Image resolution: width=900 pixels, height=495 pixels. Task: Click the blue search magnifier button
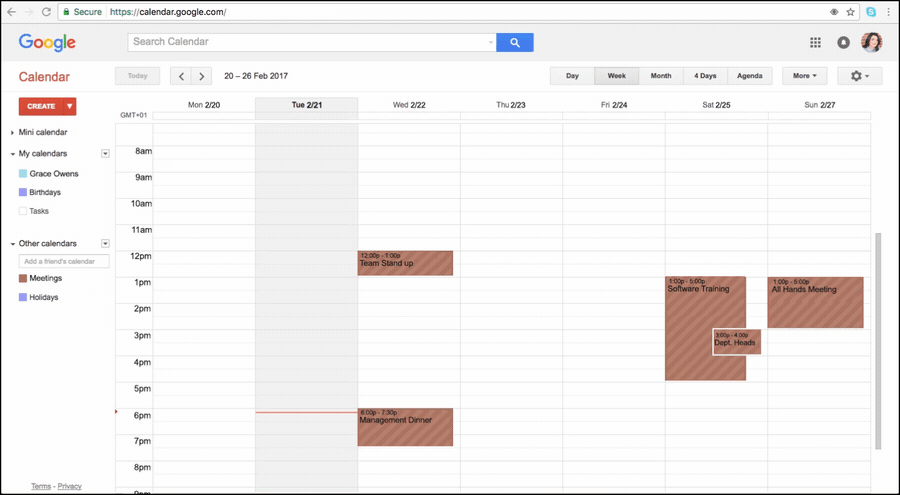pos(515,42)
